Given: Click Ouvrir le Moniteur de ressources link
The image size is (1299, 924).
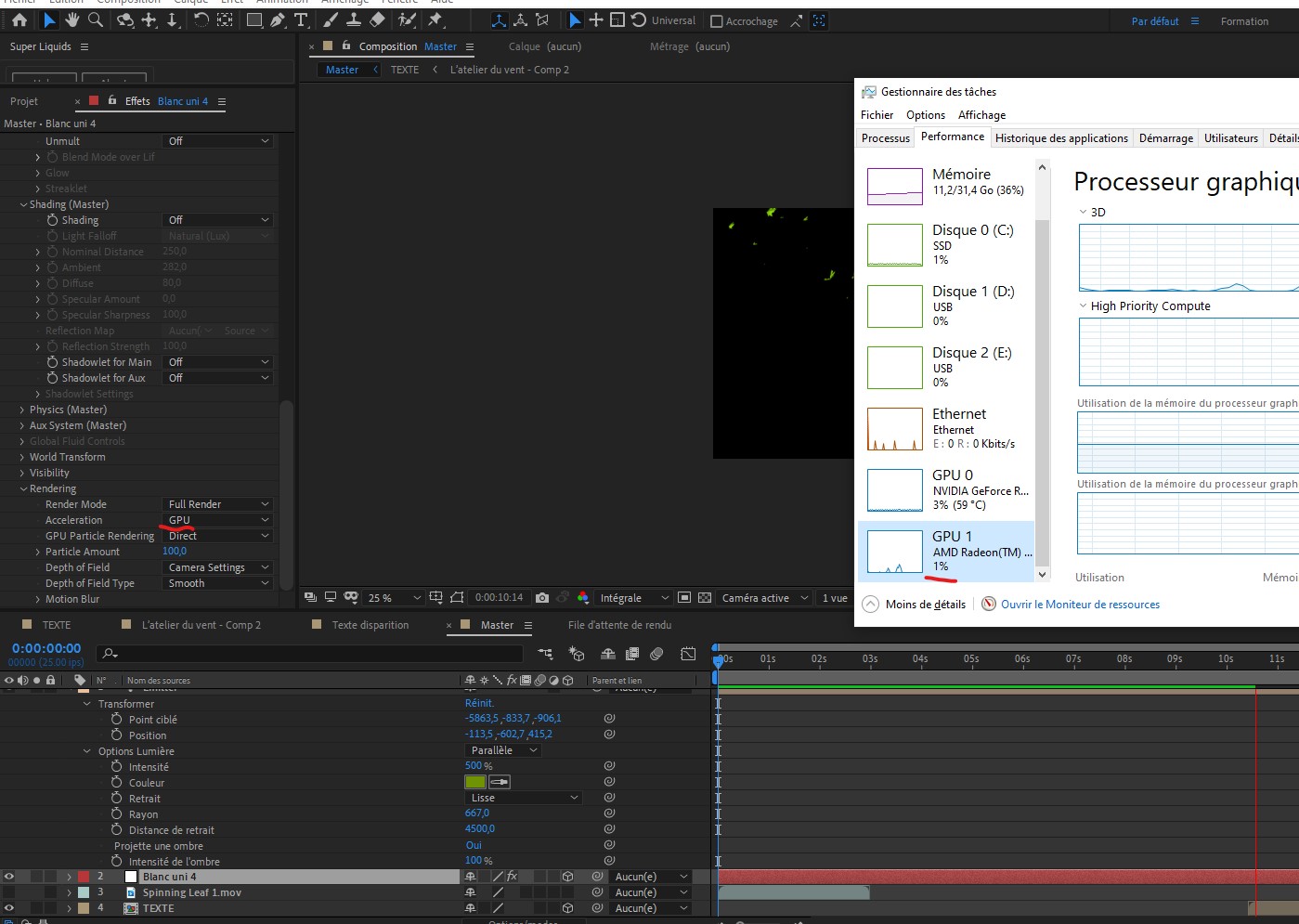Looking at the screenshot, I should click(1080, 605).
